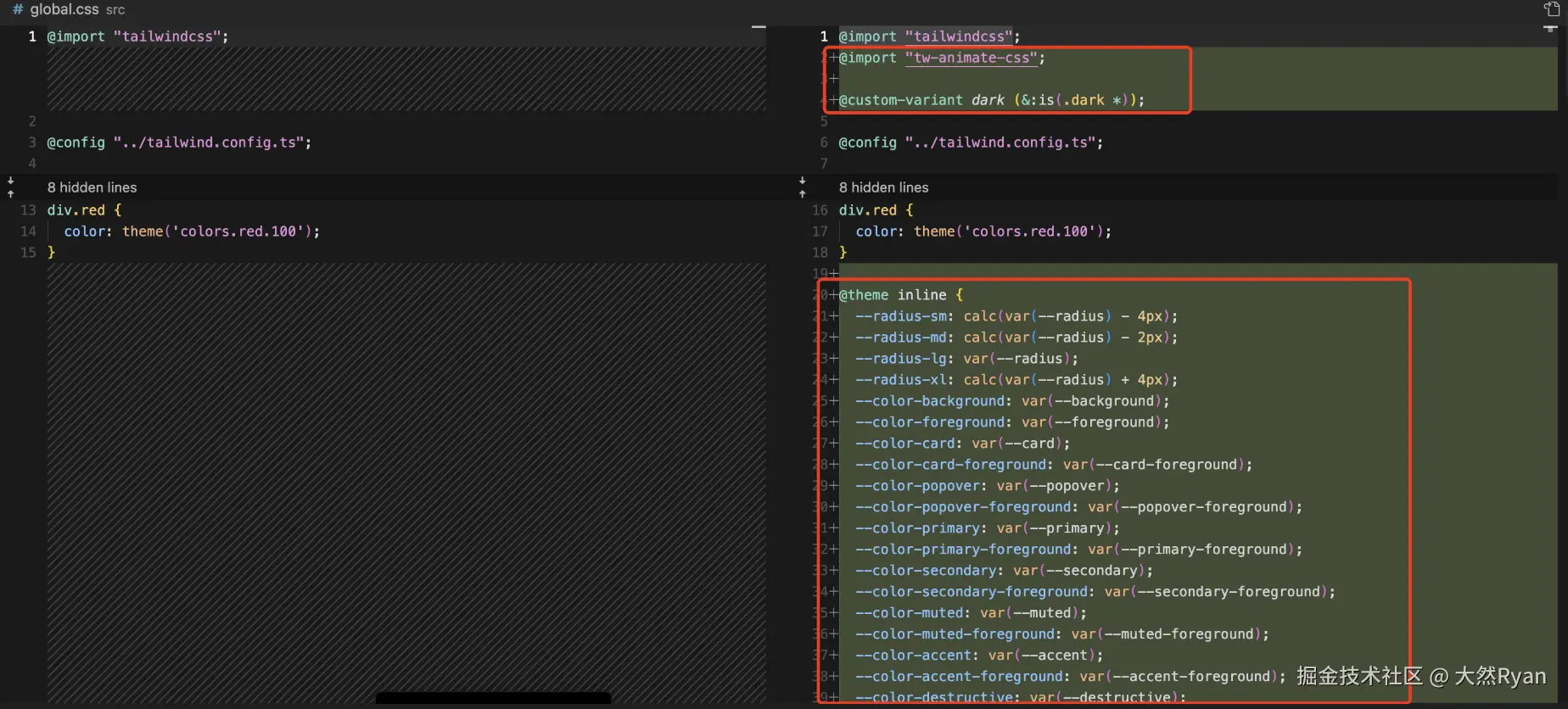The height and width of the screenshot is (709, 1568).
Task: Click the --color-popover-foreground declaration
Action: tap(1079, 507)
